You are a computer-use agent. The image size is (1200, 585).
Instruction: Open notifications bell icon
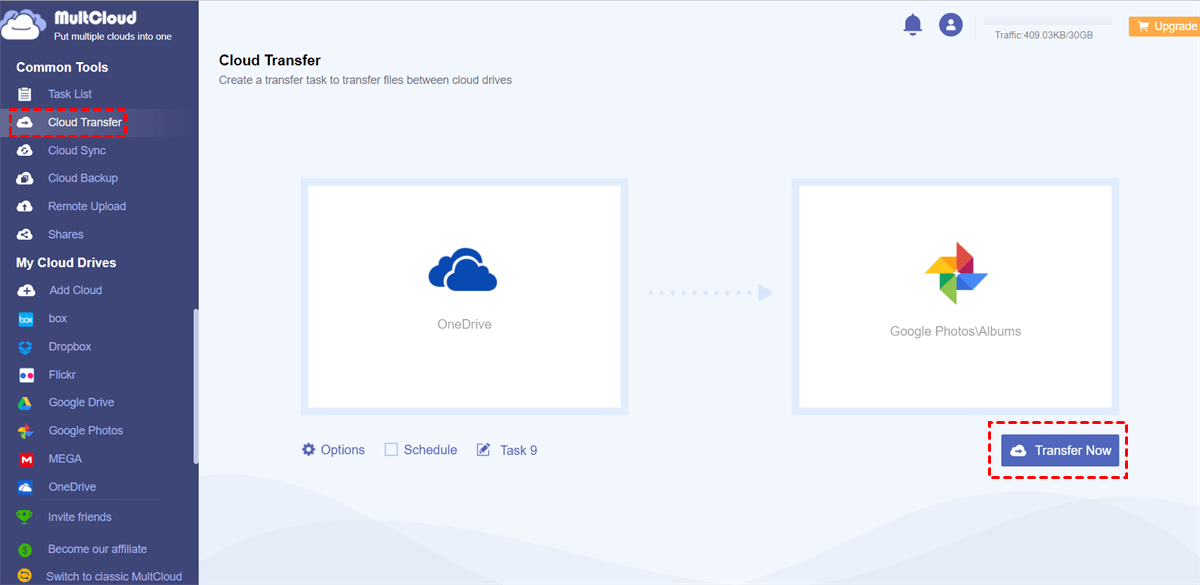(x=912, y=25)
